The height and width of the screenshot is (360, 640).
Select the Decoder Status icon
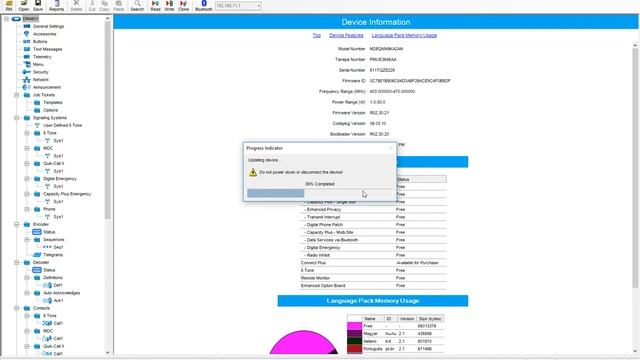click(x=37, y=270)
